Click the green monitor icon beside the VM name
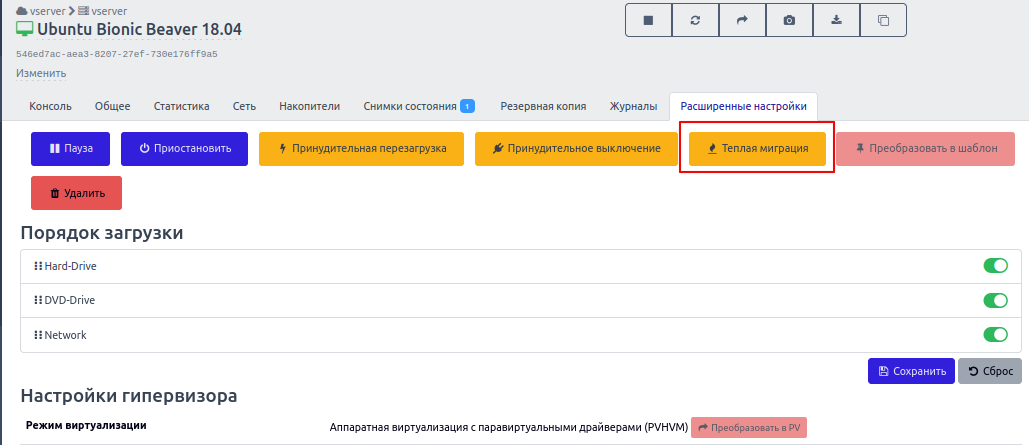The width and height of the screenshot is (1029, 445). click(24, 29)
